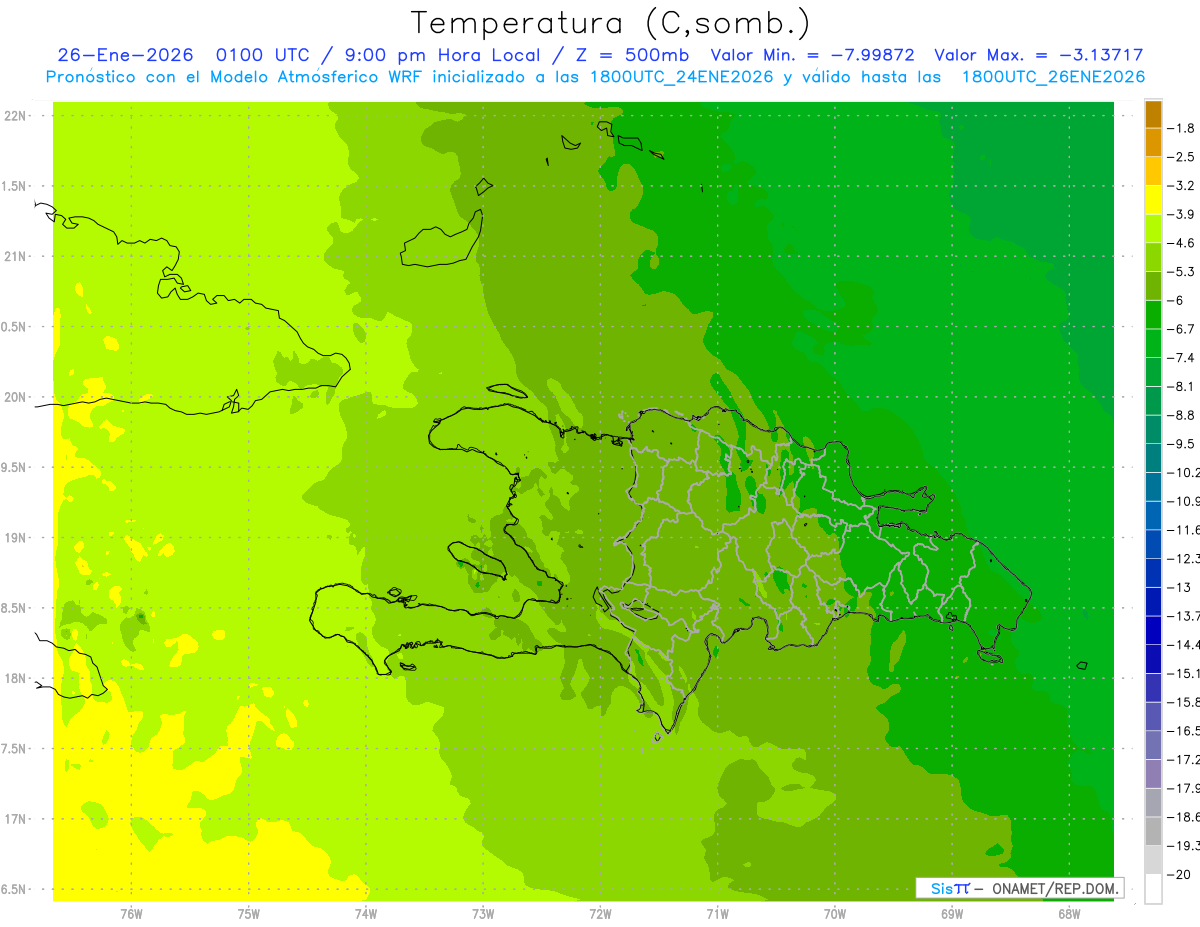Click the "75W" longitude axis label
Image resolution: width=1200 pixels, height=927 pixels.
[x=249, y=914]
